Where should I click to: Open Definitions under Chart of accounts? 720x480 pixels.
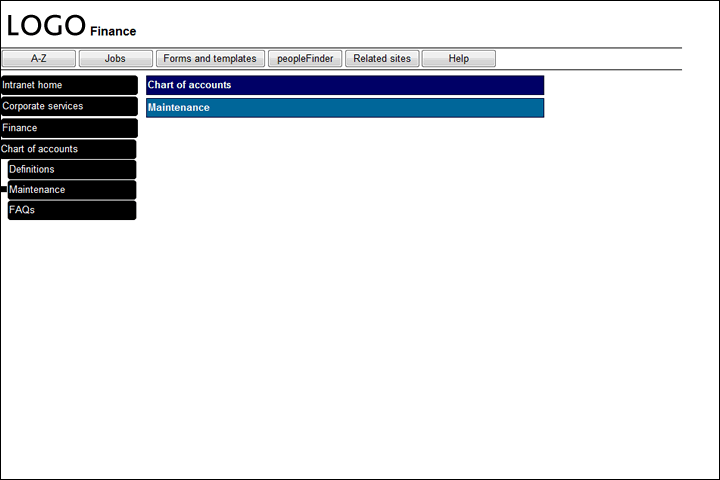72,169
